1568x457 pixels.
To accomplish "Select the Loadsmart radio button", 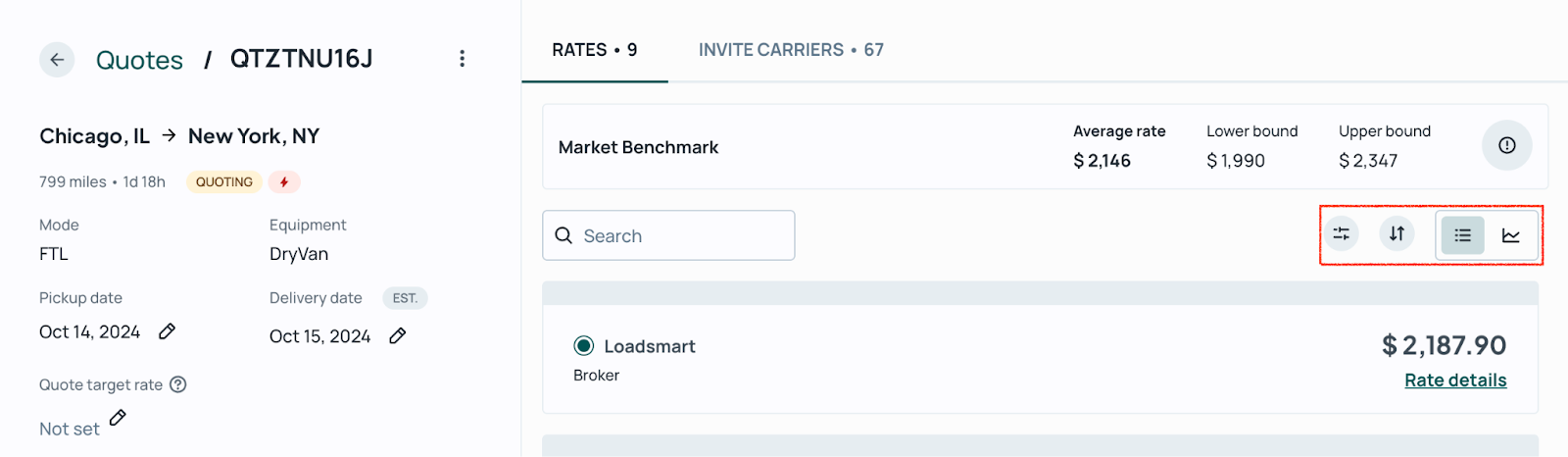I will 584,345.
